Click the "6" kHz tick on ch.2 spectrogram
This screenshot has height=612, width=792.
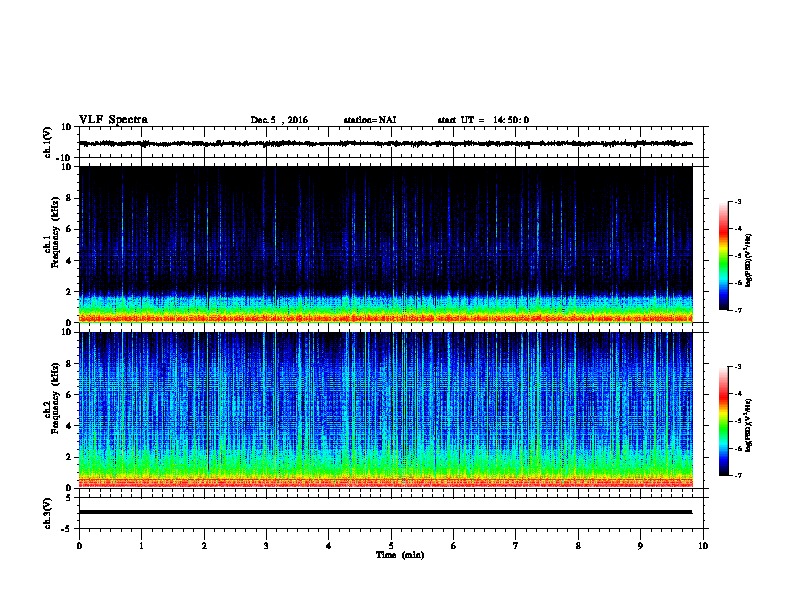pos(69,395)
